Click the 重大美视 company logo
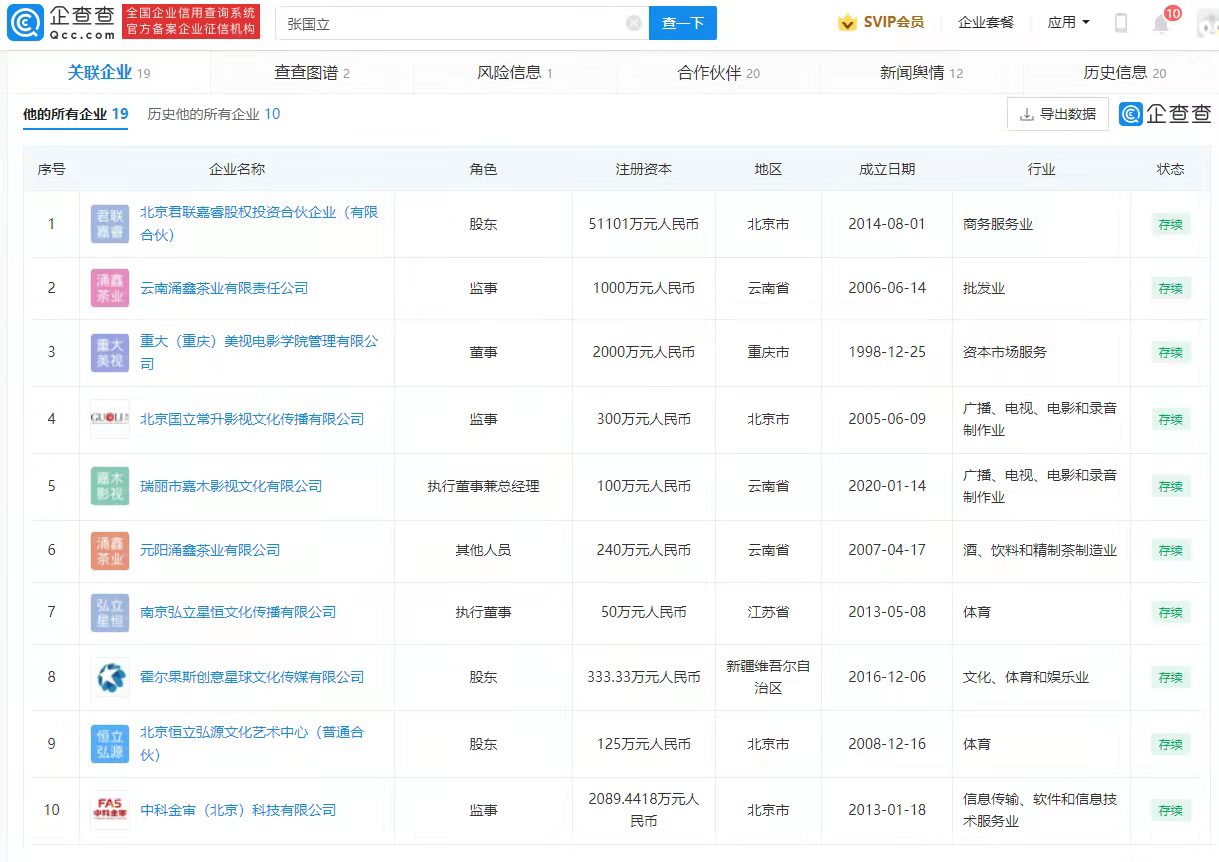Image resolution: width=1219 pixels, height=862 pixels. [110, 352]
